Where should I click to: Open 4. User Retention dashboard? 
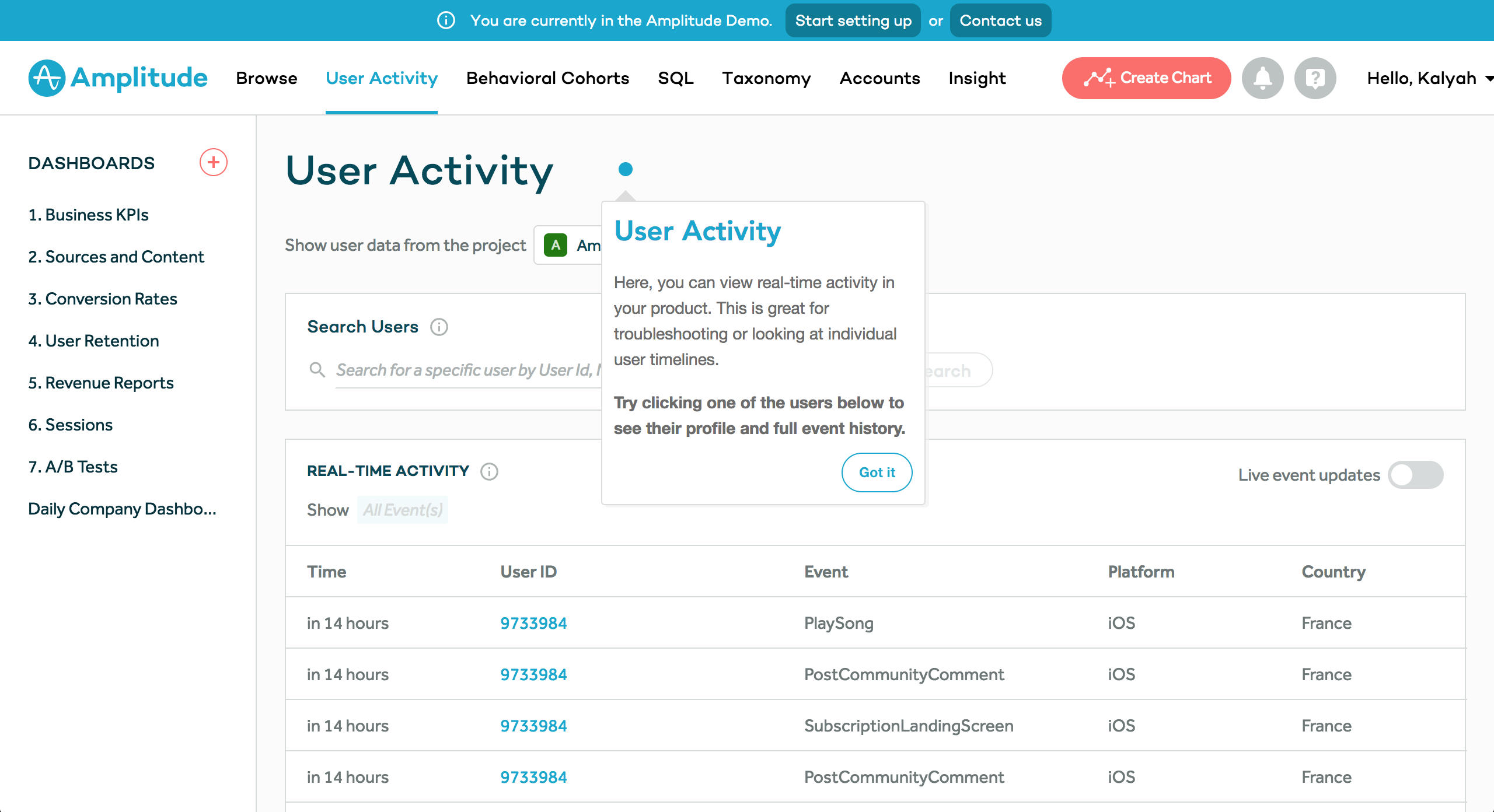[93, 341]
